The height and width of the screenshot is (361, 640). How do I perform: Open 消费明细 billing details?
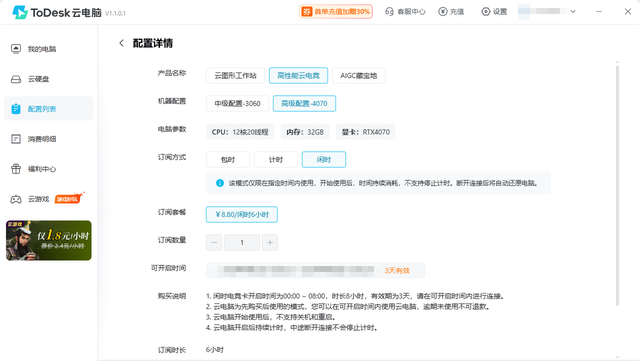click(33, 139)
